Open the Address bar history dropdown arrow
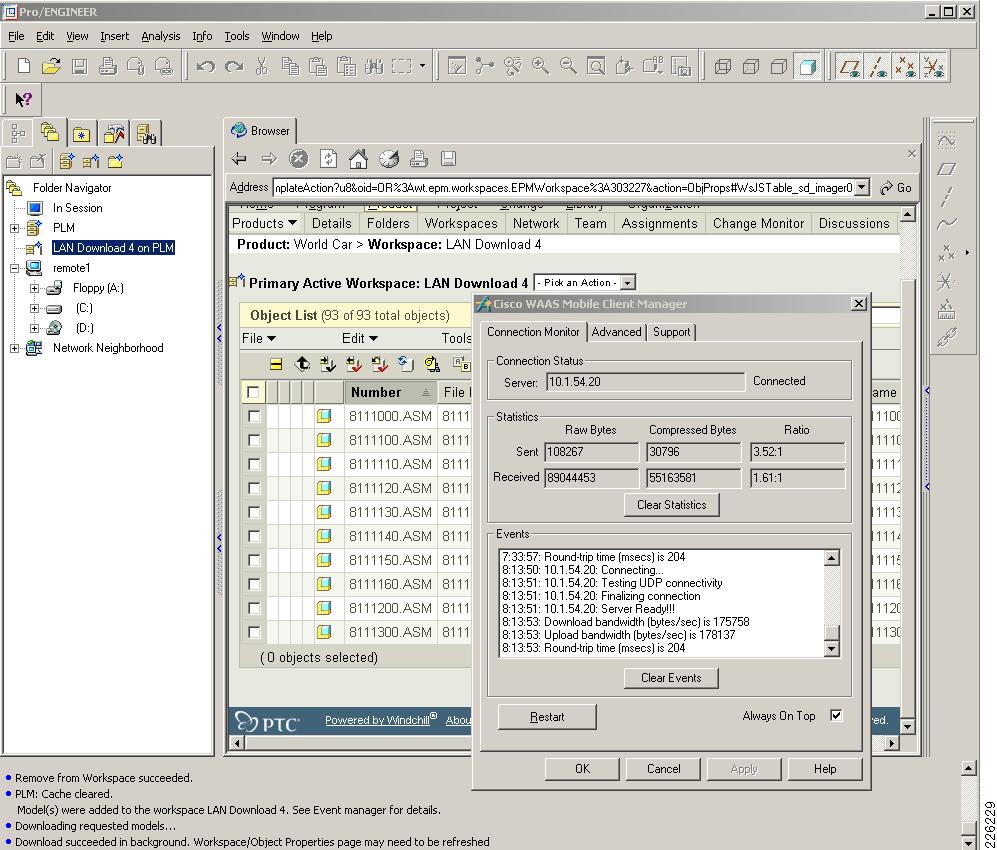The image size is (997, 850). (862, 188)
